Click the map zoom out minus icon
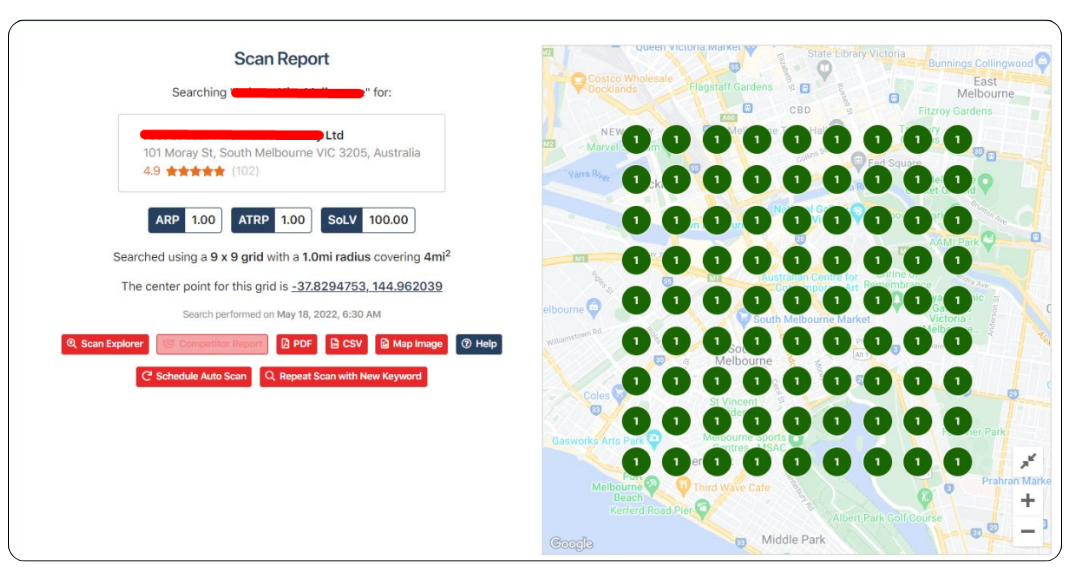 click(x=1027, y=531)
